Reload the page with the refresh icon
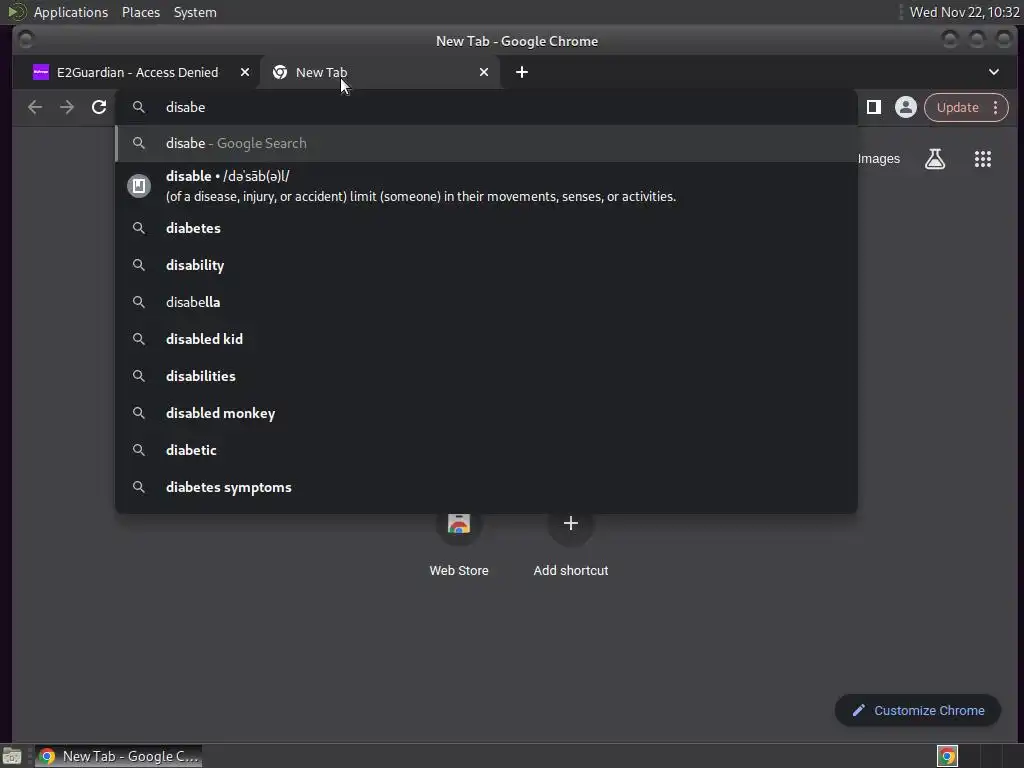The height and width of the screenshot is (768, 1024). pos(99,107)
